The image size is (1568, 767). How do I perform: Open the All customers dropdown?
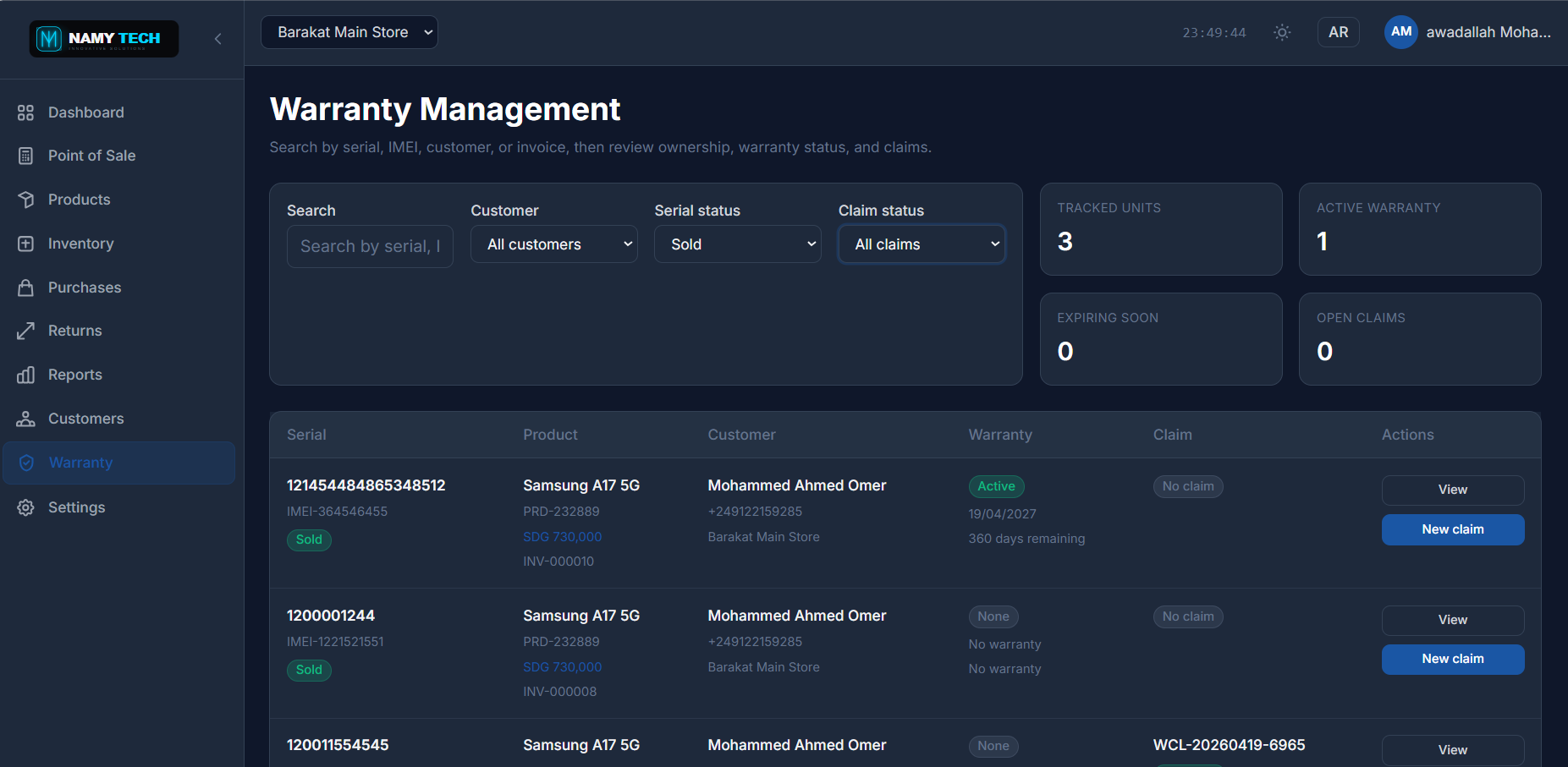tap(553, 244)
